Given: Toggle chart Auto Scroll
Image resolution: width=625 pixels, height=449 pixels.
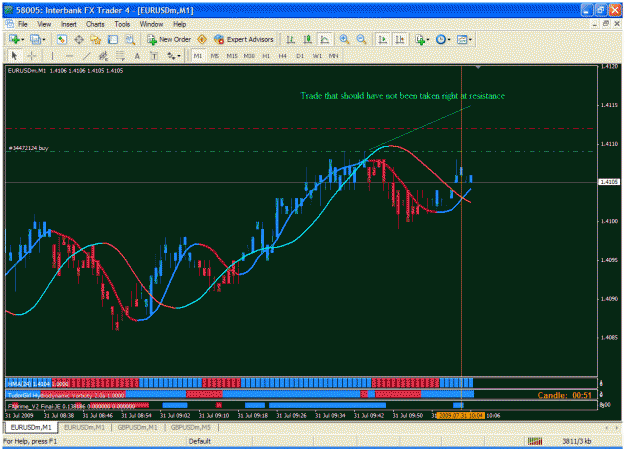Looking at the screenshot, I should tap(383, 39).
